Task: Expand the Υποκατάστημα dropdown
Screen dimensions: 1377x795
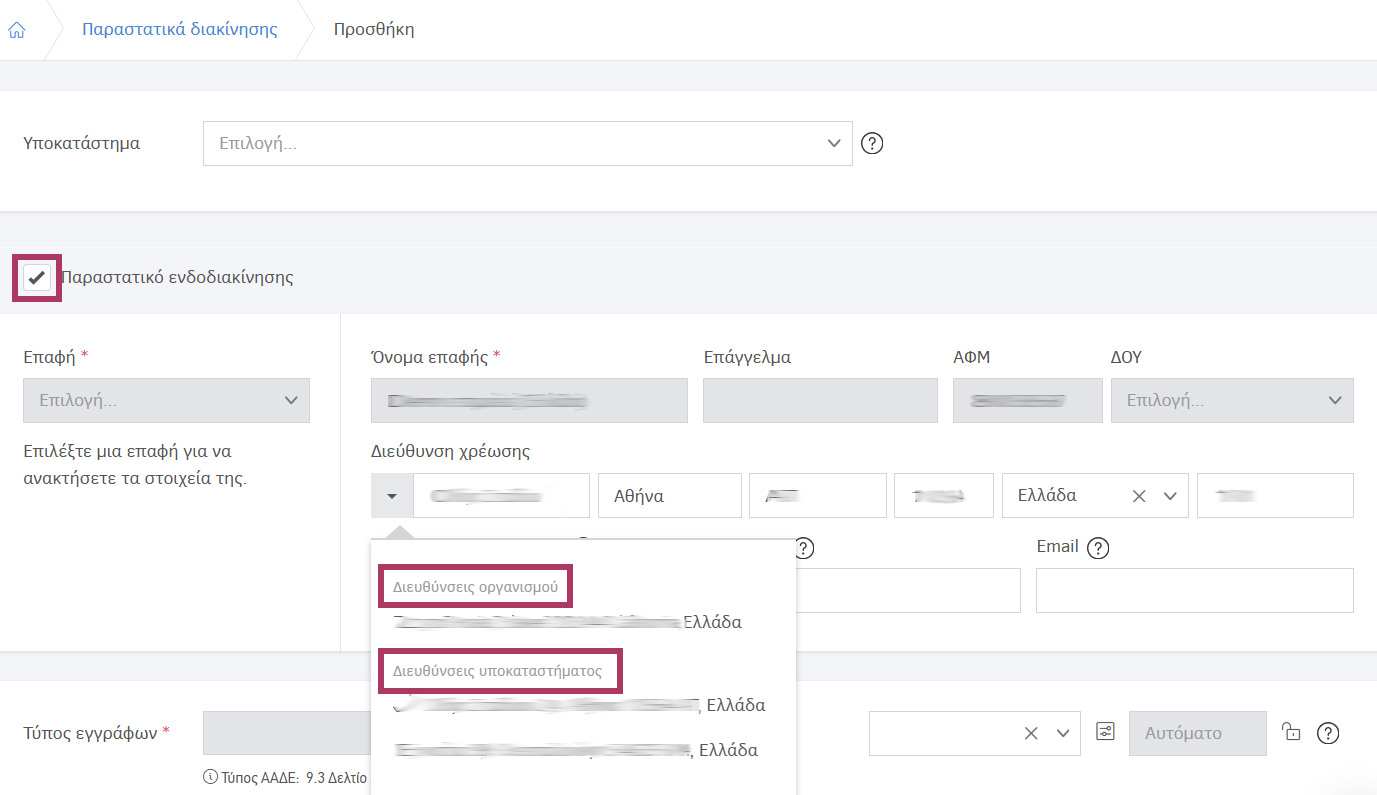Action: click(834, 144)
